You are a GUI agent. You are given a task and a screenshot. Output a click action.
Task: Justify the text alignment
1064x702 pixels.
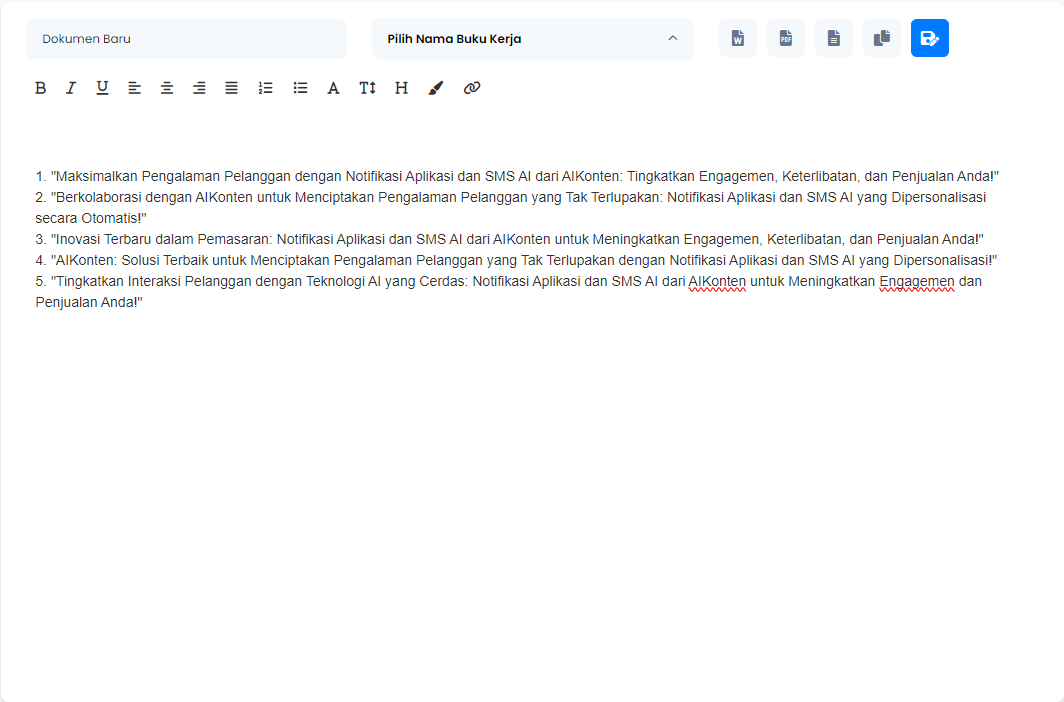231,88
